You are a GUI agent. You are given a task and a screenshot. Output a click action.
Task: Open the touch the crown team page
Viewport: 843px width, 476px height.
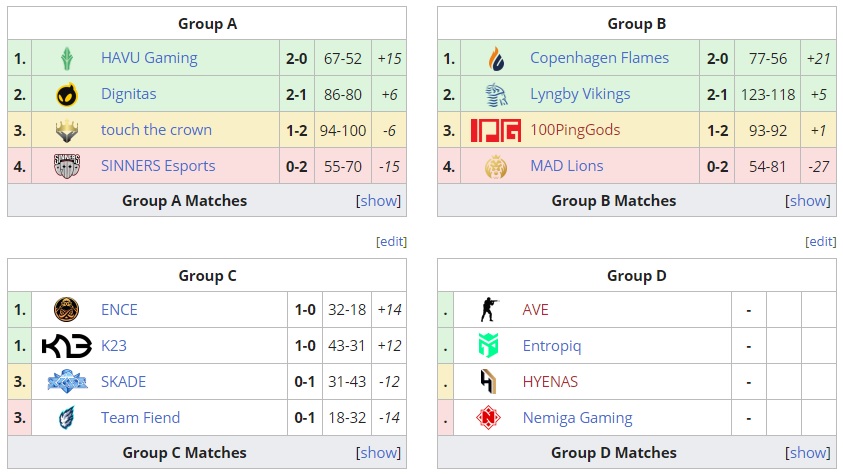click(x=156, y=130)
